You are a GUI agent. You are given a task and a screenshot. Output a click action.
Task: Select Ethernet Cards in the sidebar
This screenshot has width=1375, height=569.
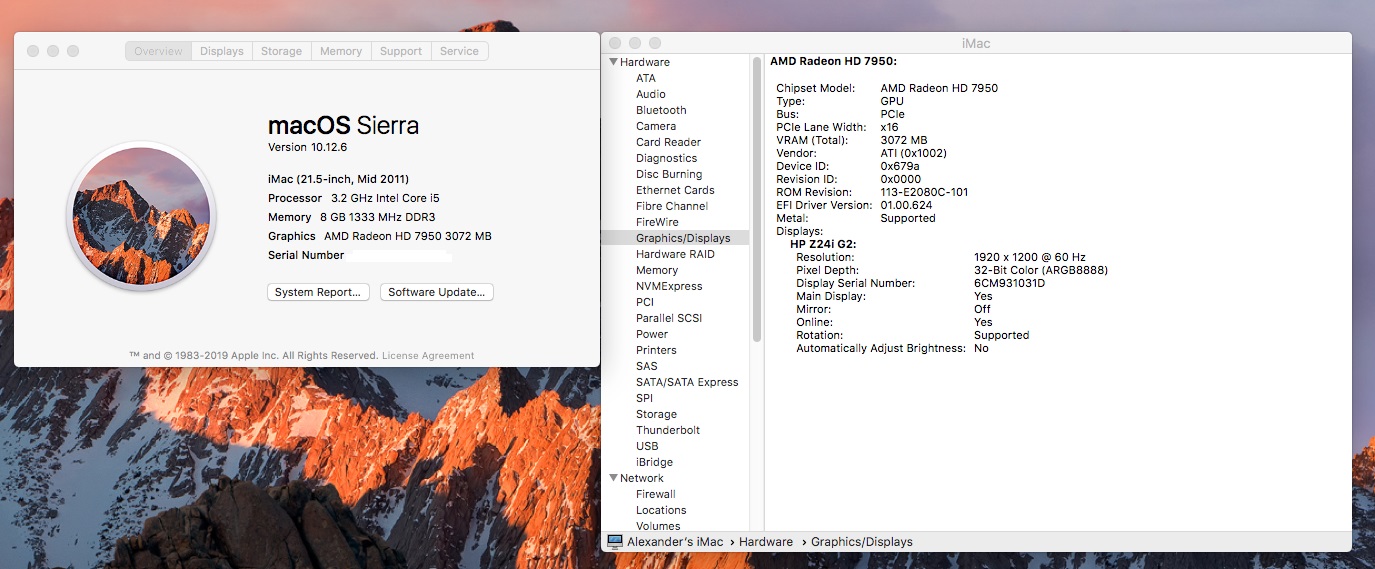675,190
